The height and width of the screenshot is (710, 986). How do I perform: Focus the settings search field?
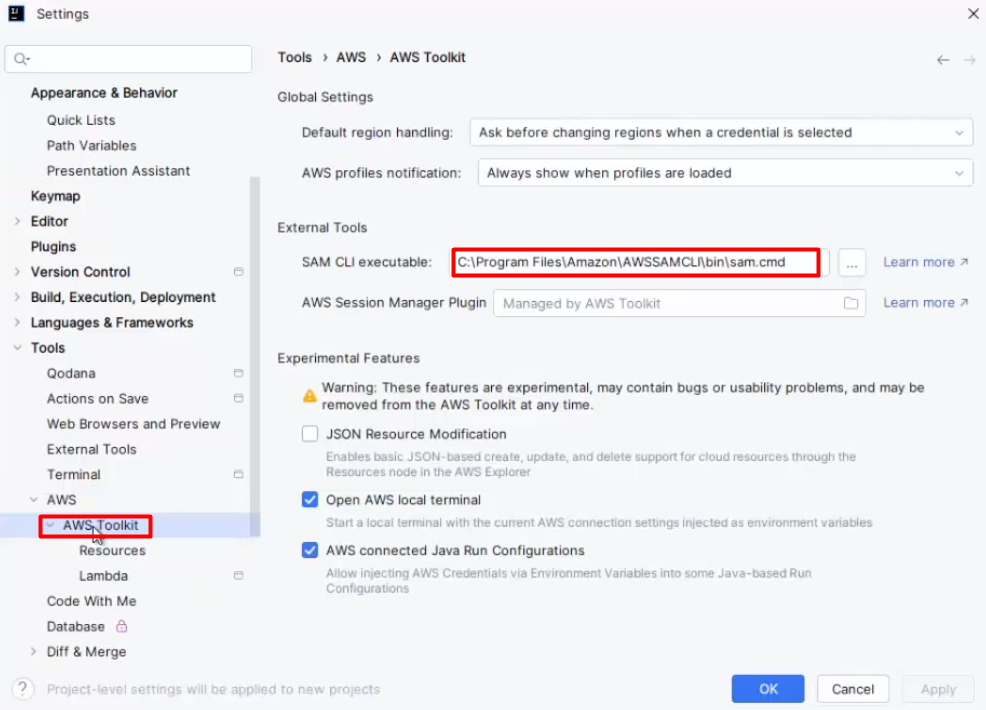(x=128, y=59)
